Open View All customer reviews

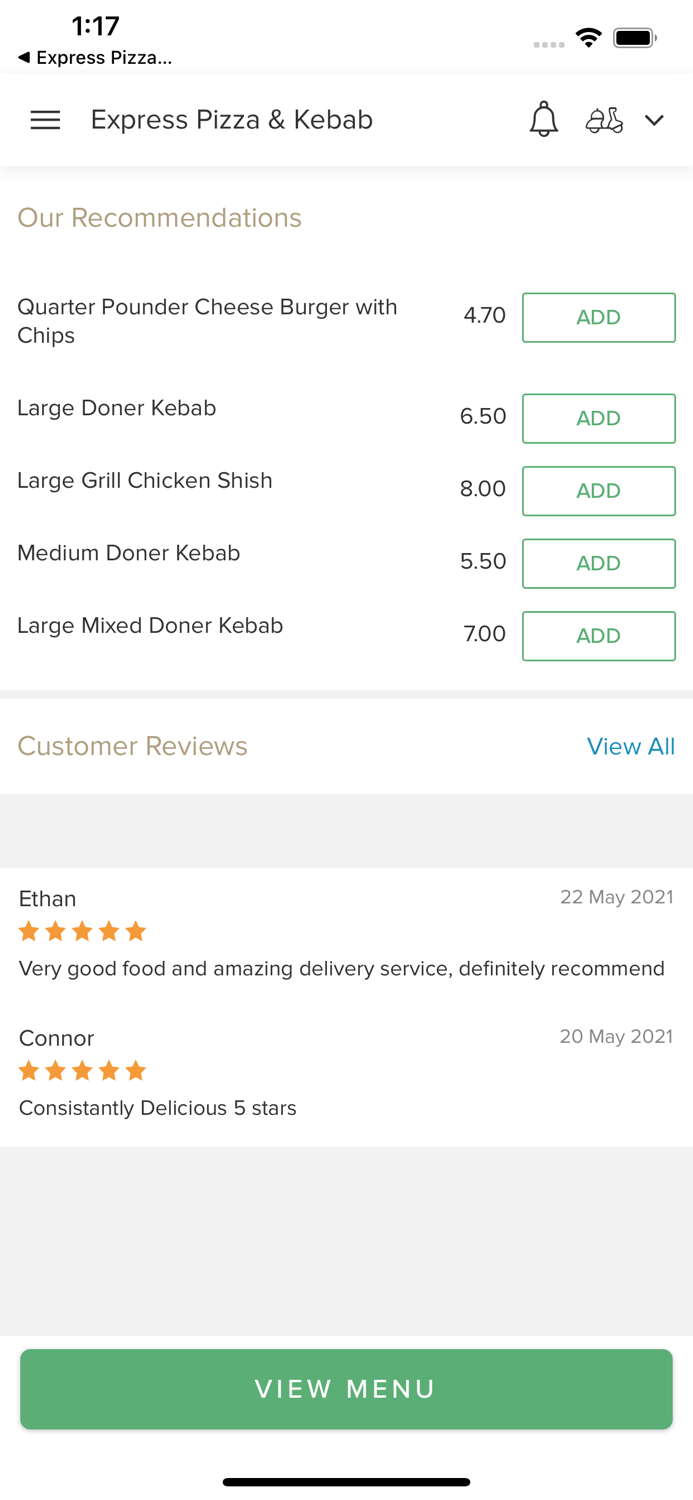[631, 747]
